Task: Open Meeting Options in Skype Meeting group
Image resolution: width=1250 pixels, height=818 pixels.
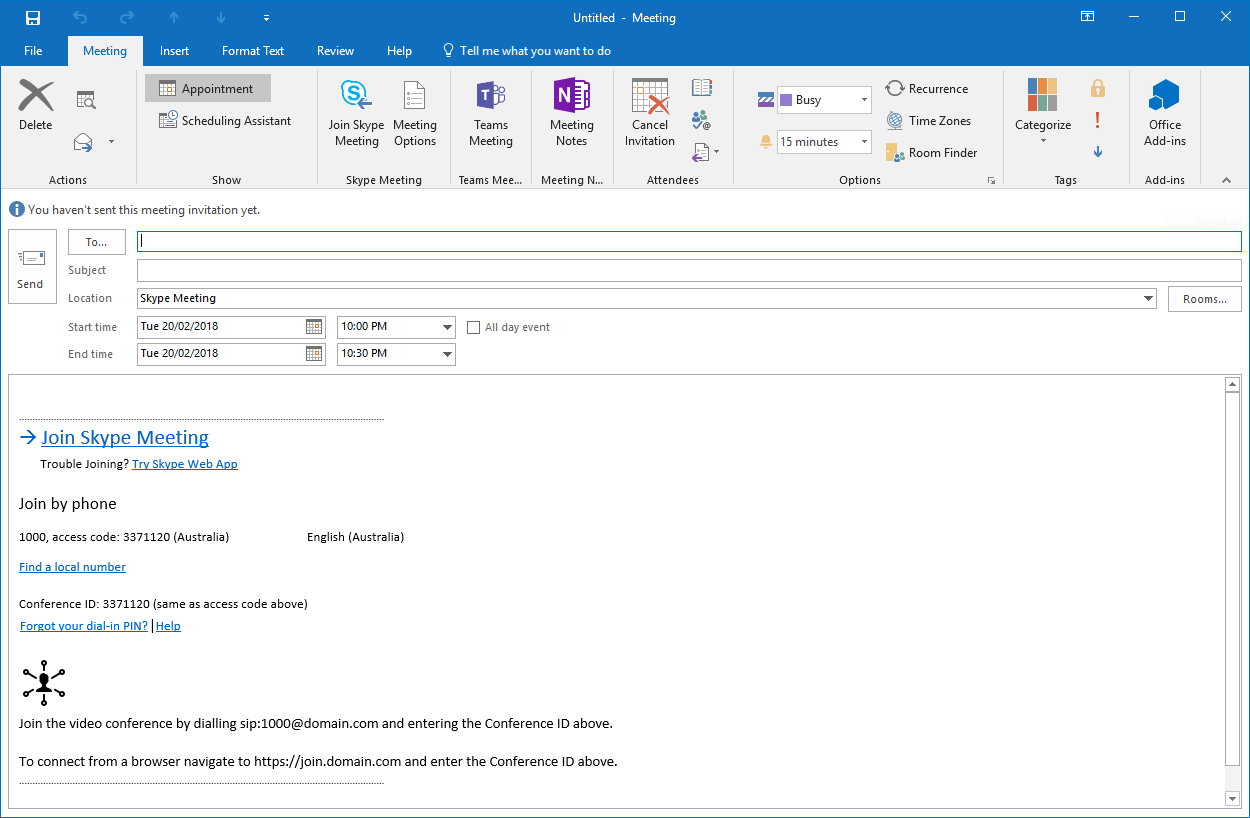Action: click(415, 114)
